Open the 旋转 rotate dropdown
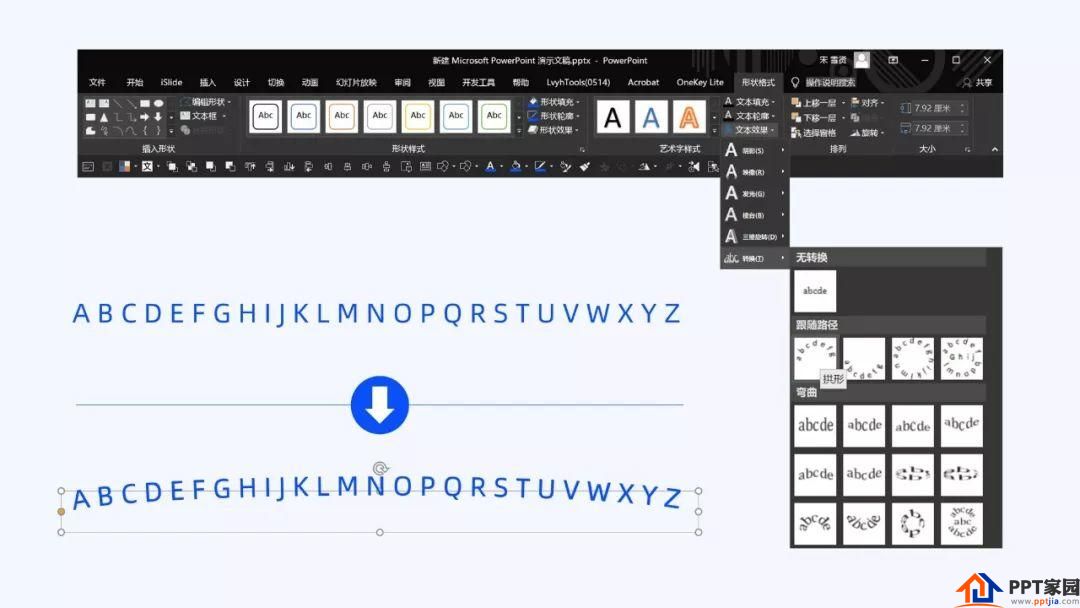The width and height of the screenshot is (1080, 608). 868,133
